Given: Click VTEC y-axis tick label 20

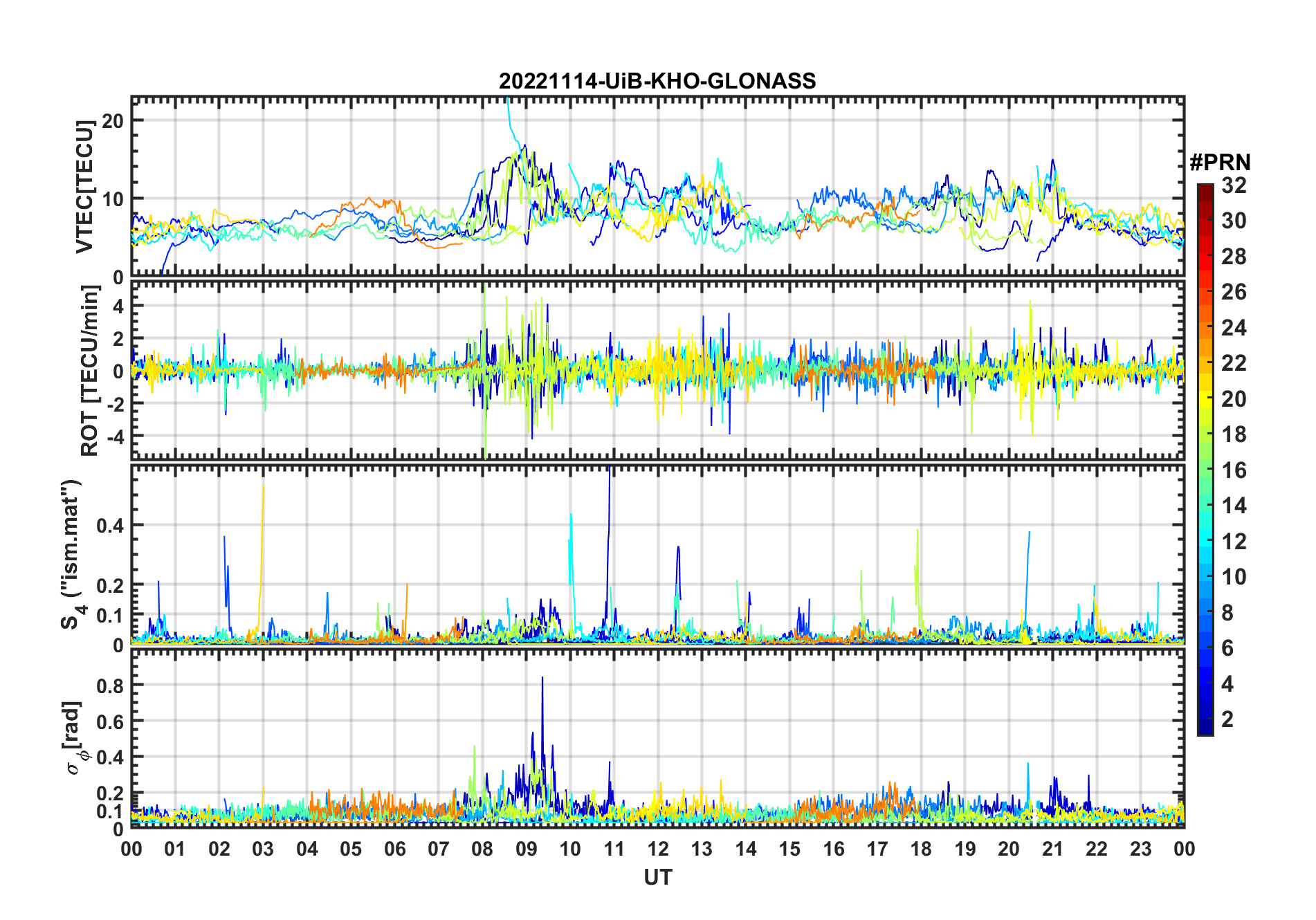Looking at the screenshot, I should (x=112, y=120).
